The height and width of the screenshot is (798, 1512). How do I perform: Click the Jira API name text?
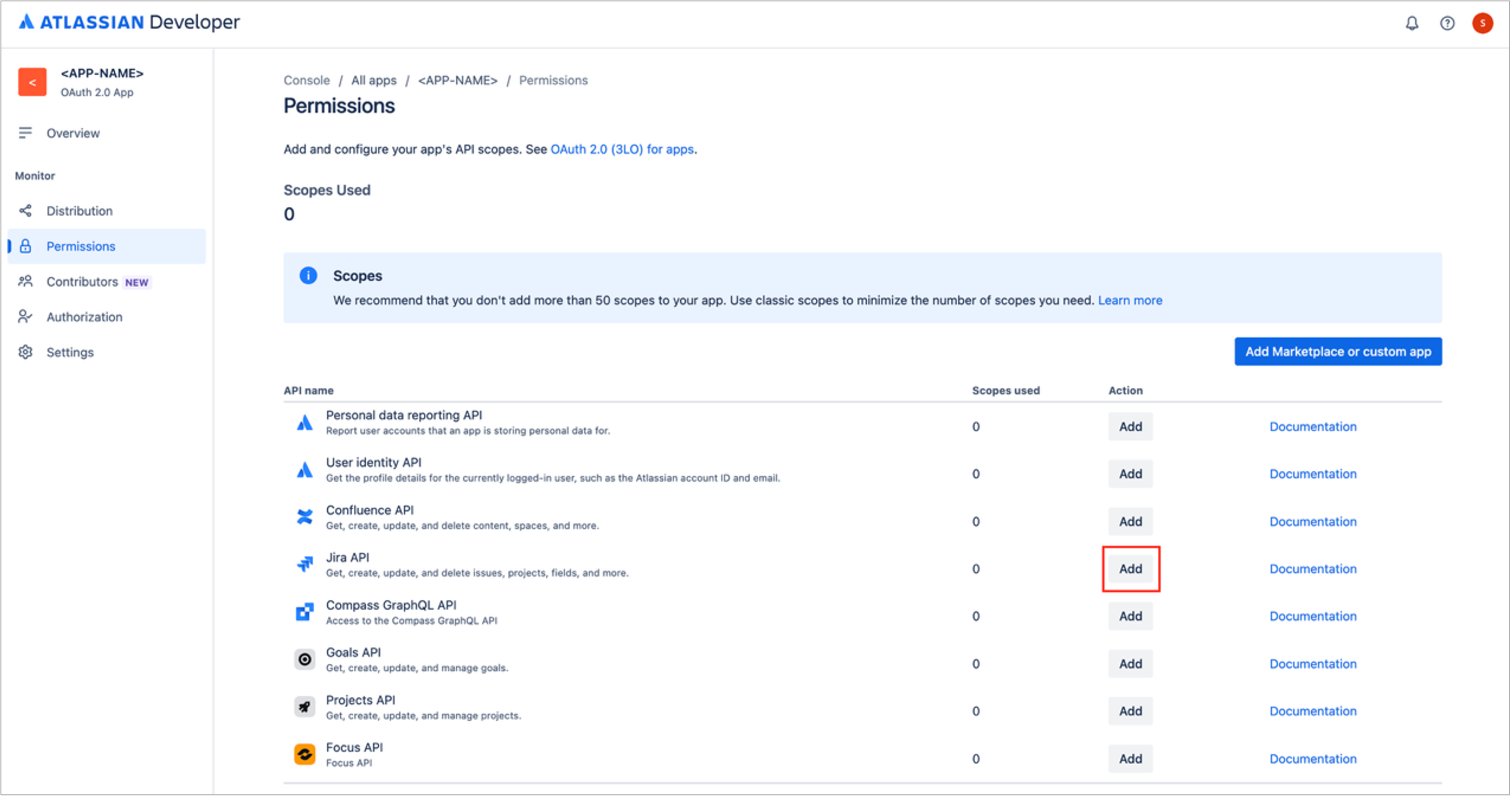coord(348,557)
